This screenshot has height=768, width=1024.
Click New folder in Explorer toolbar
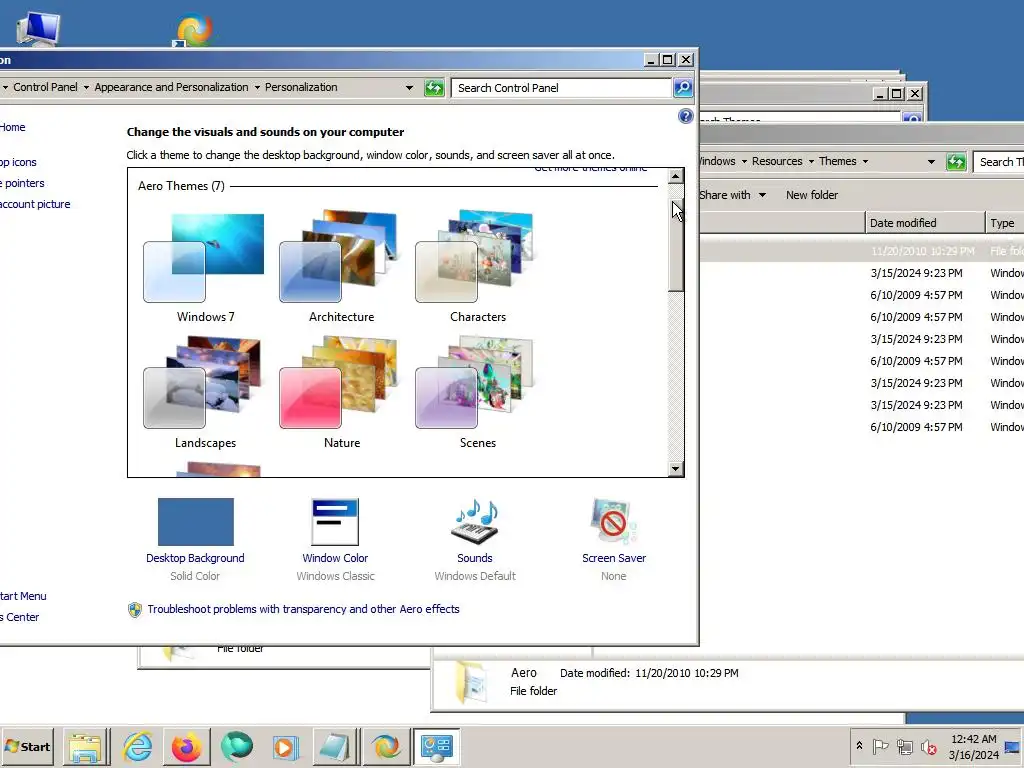(x=812, y=195)
